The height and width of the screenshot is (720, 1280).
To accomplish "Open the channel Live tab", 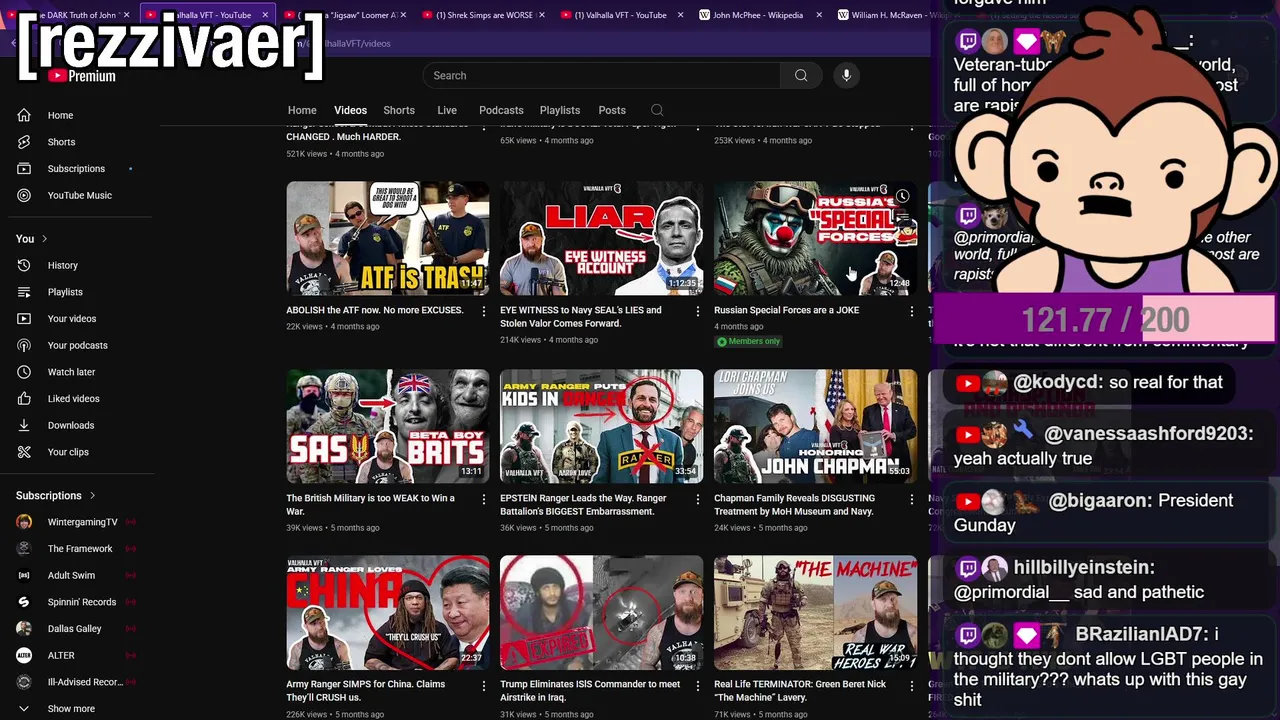I will [447, 110].
